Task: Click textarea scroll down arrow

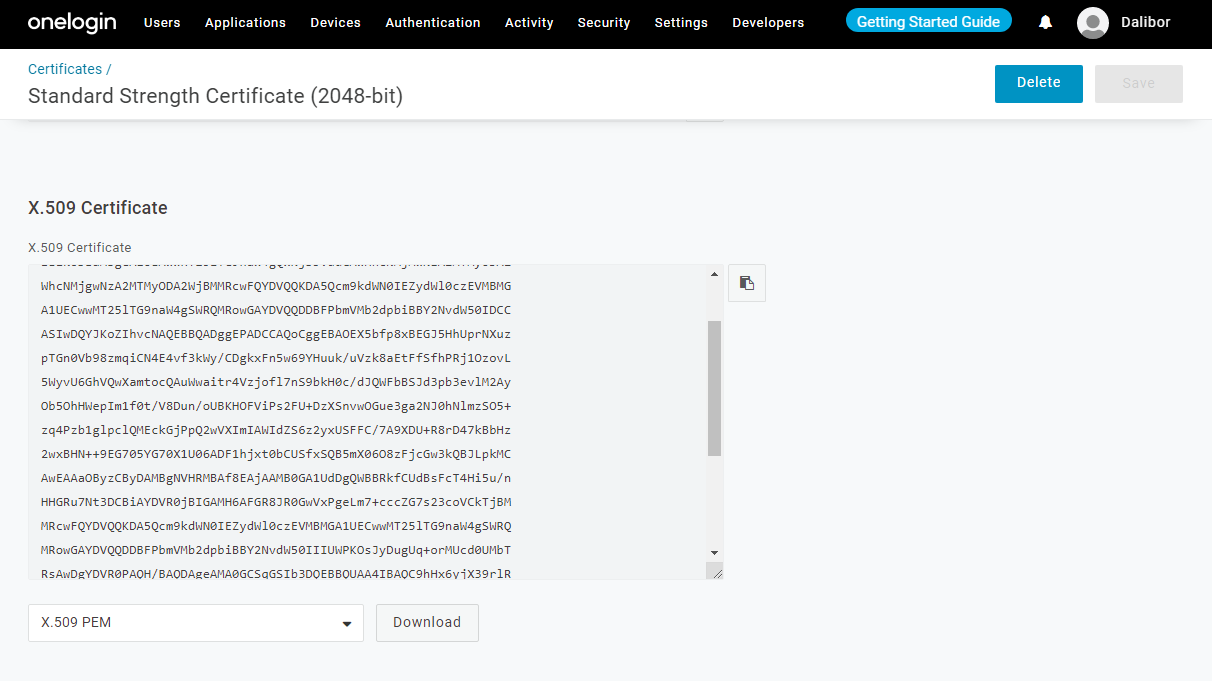Action: 714,552
